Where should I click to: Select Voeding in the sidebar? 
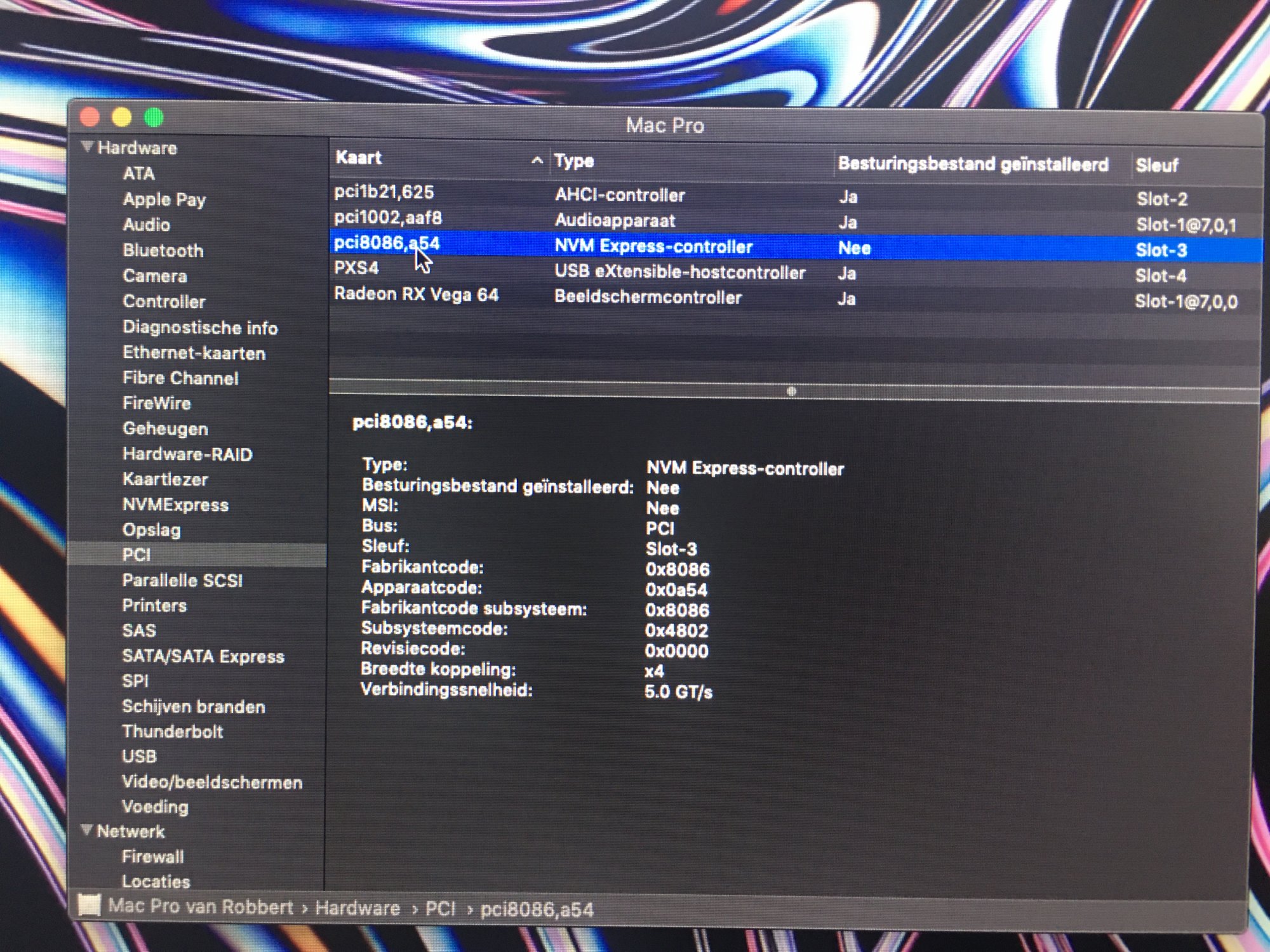coord(155,807)
